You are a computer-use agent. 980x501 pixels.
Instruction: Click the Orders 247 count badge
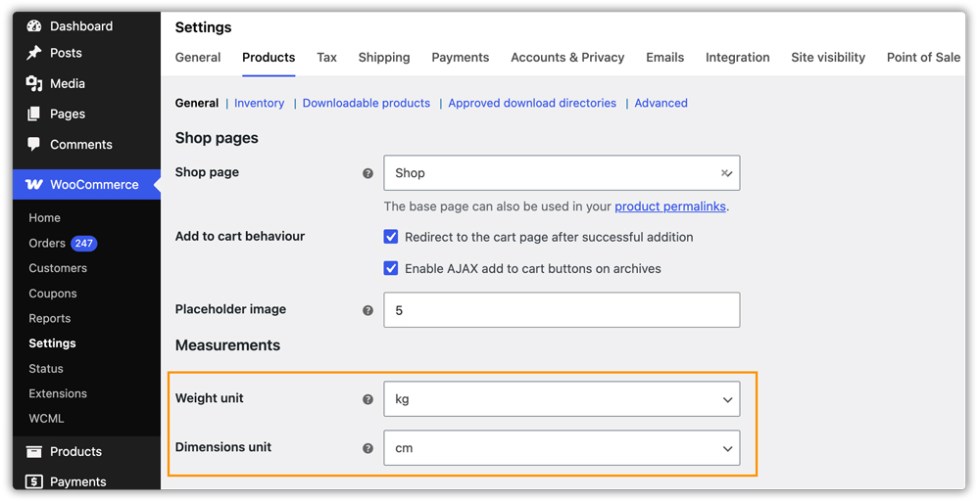pos(84,244)
